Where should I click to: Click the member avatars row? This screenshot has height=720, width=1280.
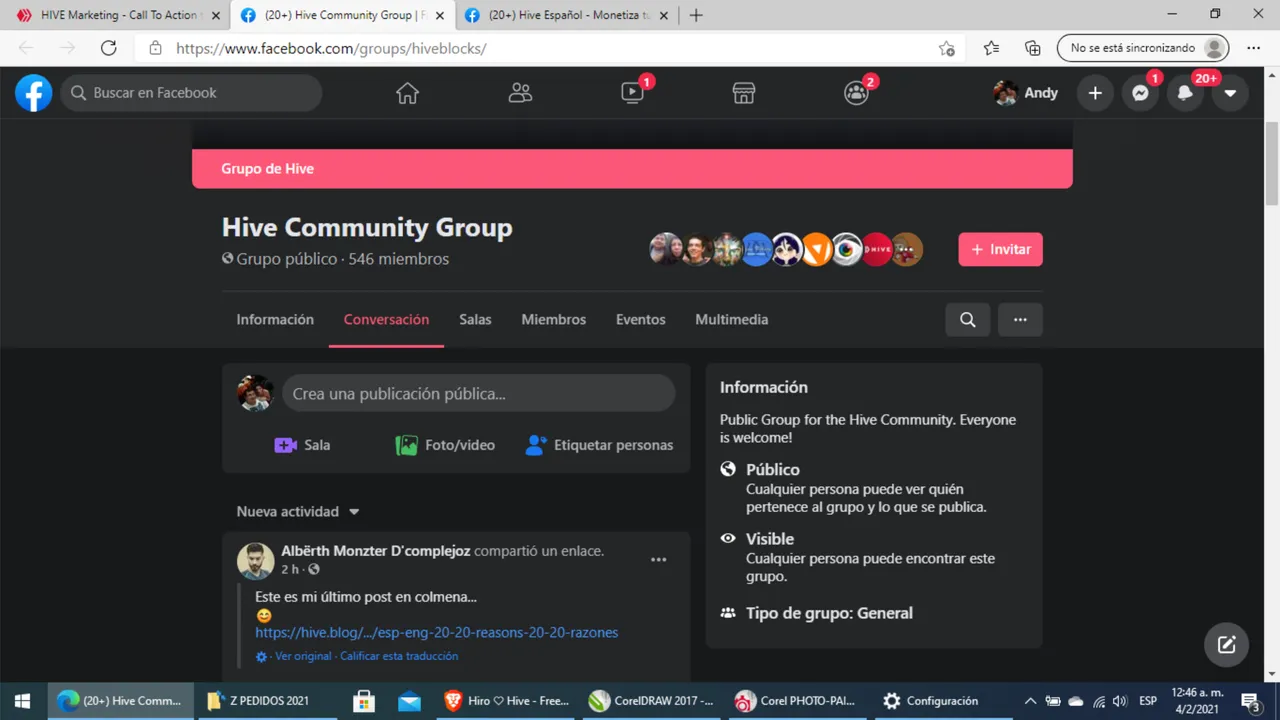coord(786,249)
